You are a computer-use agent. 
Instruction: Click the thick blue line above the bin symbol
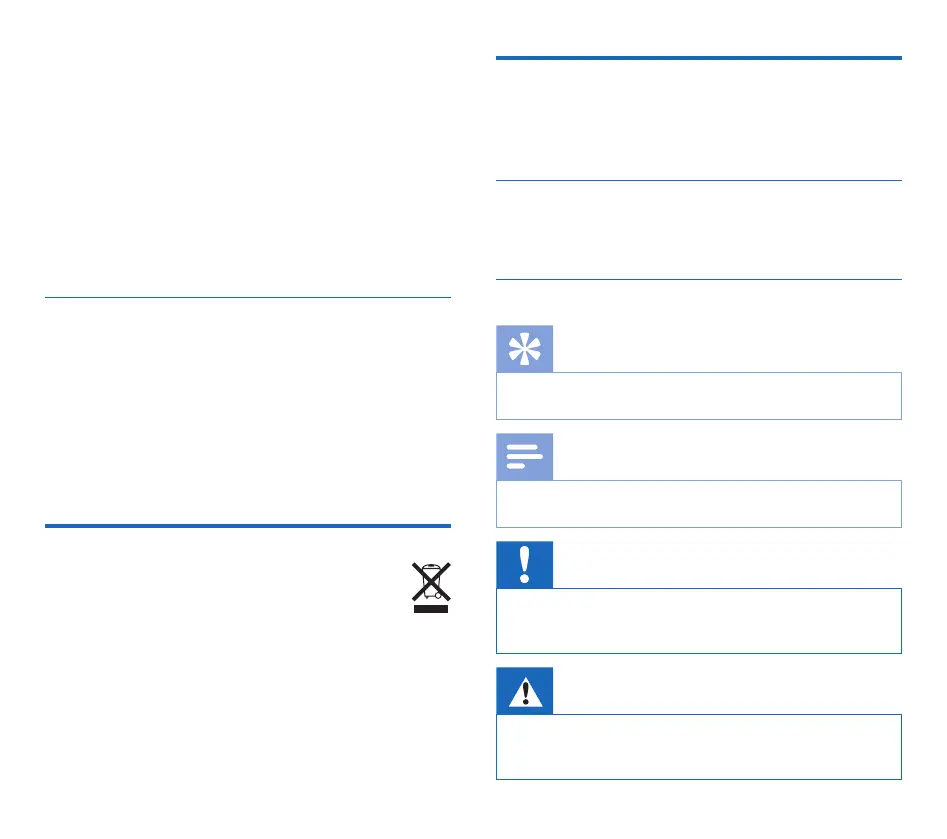pyautogui.click(x=248, y=524)
